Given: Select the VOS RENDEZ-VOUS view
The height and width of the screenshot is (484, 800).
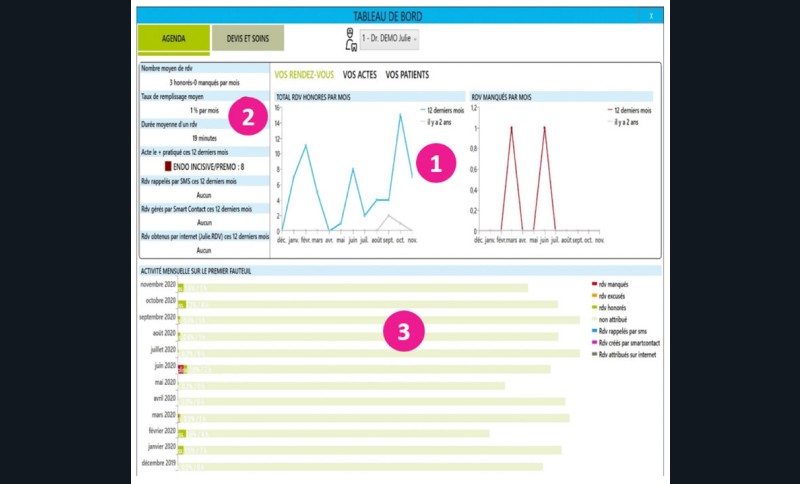Looking at the screenshot, I should point(304,75).
